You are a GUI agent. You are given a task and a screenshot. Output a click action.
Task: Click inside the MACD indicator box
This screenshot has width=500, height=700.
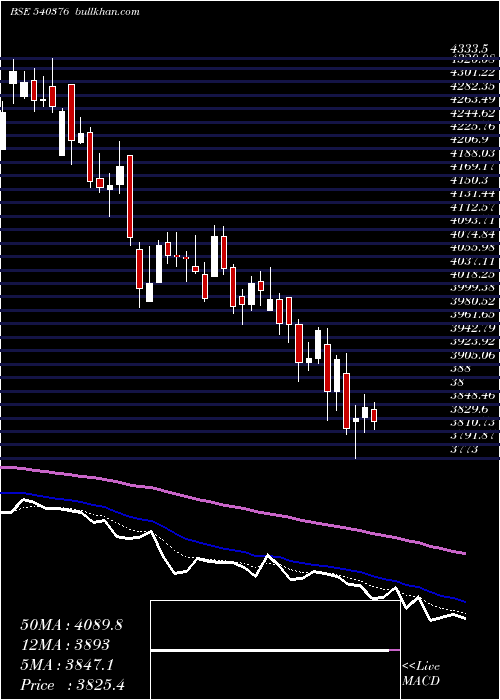coord(275,650)
